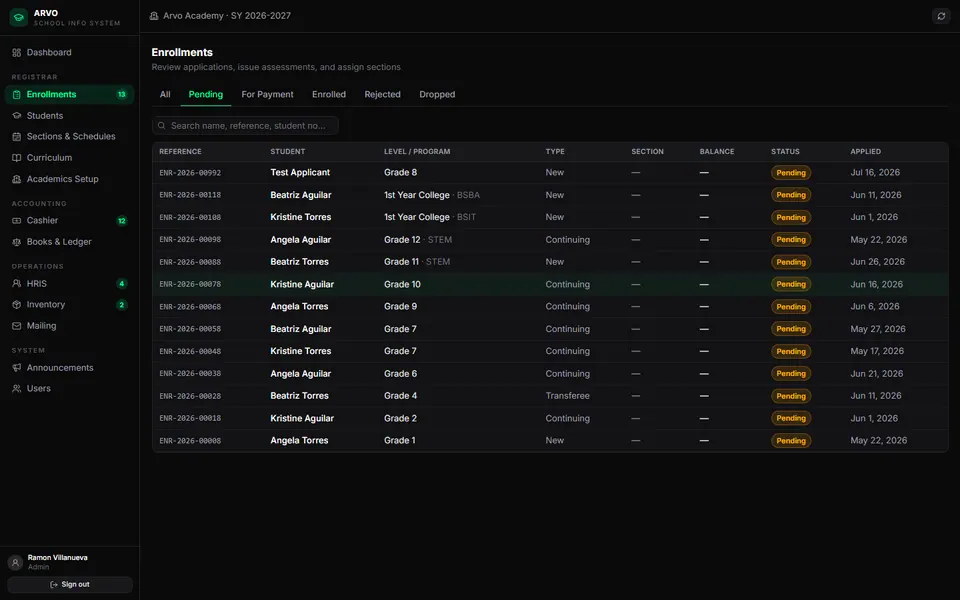Open the Enrolled tab
Screen dimensions: 960x600
tap(329, 94)
